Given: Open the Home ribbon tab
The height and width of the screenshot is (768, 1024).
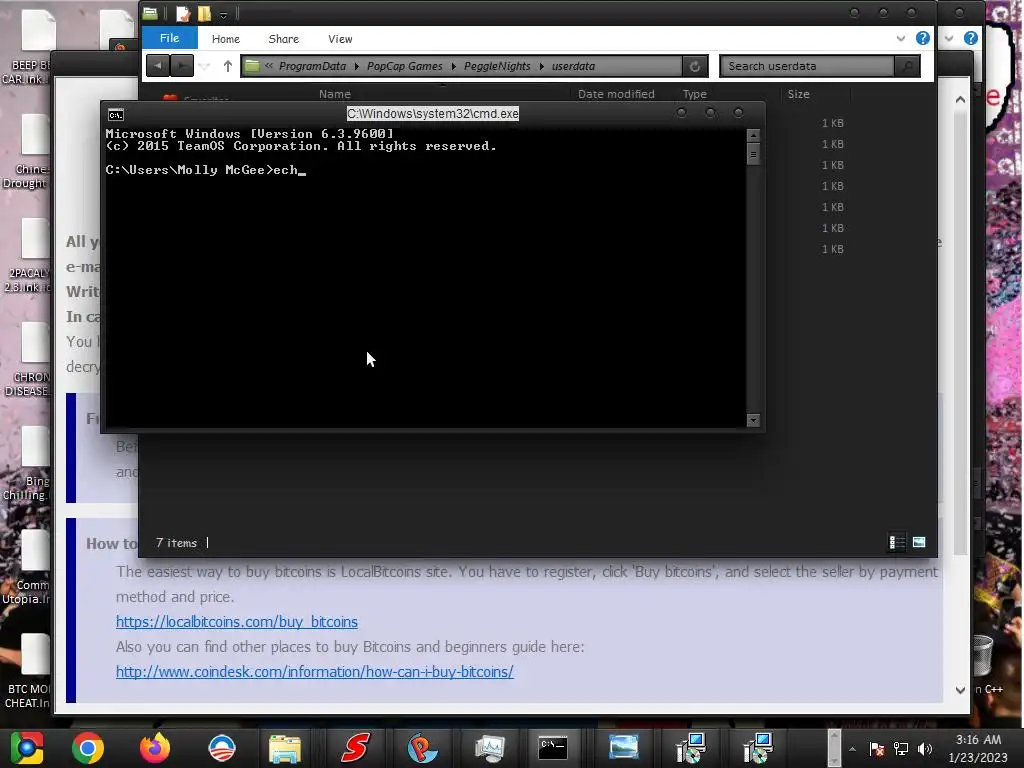Looking at the screenshot, I should tap(225, 39).
